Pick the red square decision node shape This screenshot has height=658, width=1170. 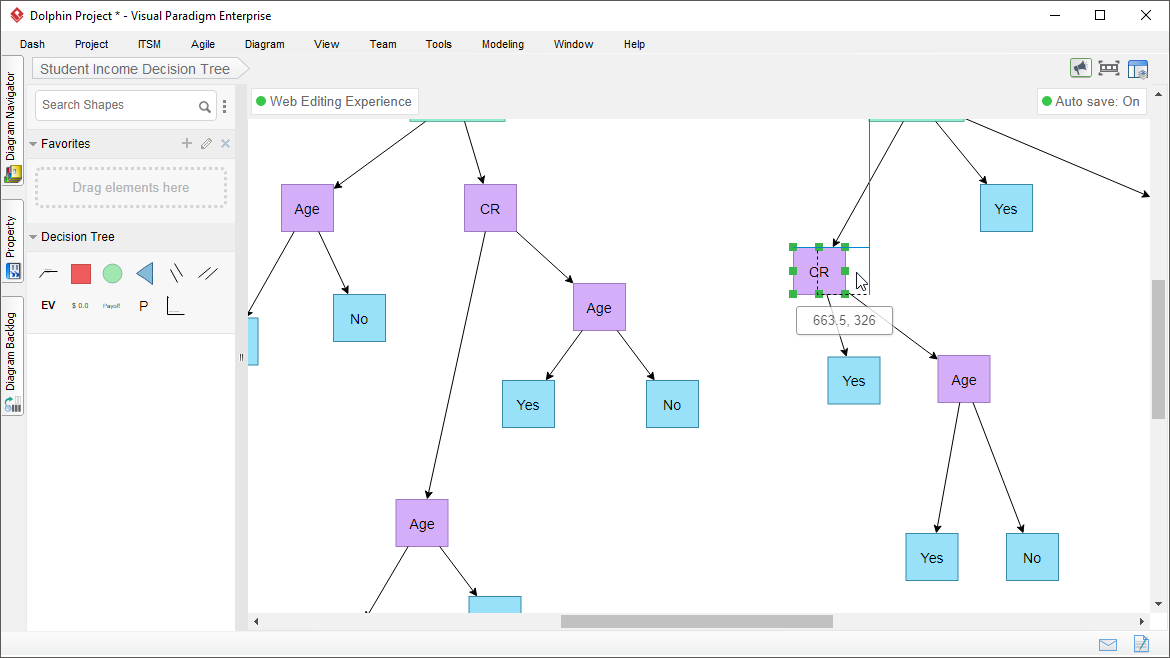(x=81, y=274)
